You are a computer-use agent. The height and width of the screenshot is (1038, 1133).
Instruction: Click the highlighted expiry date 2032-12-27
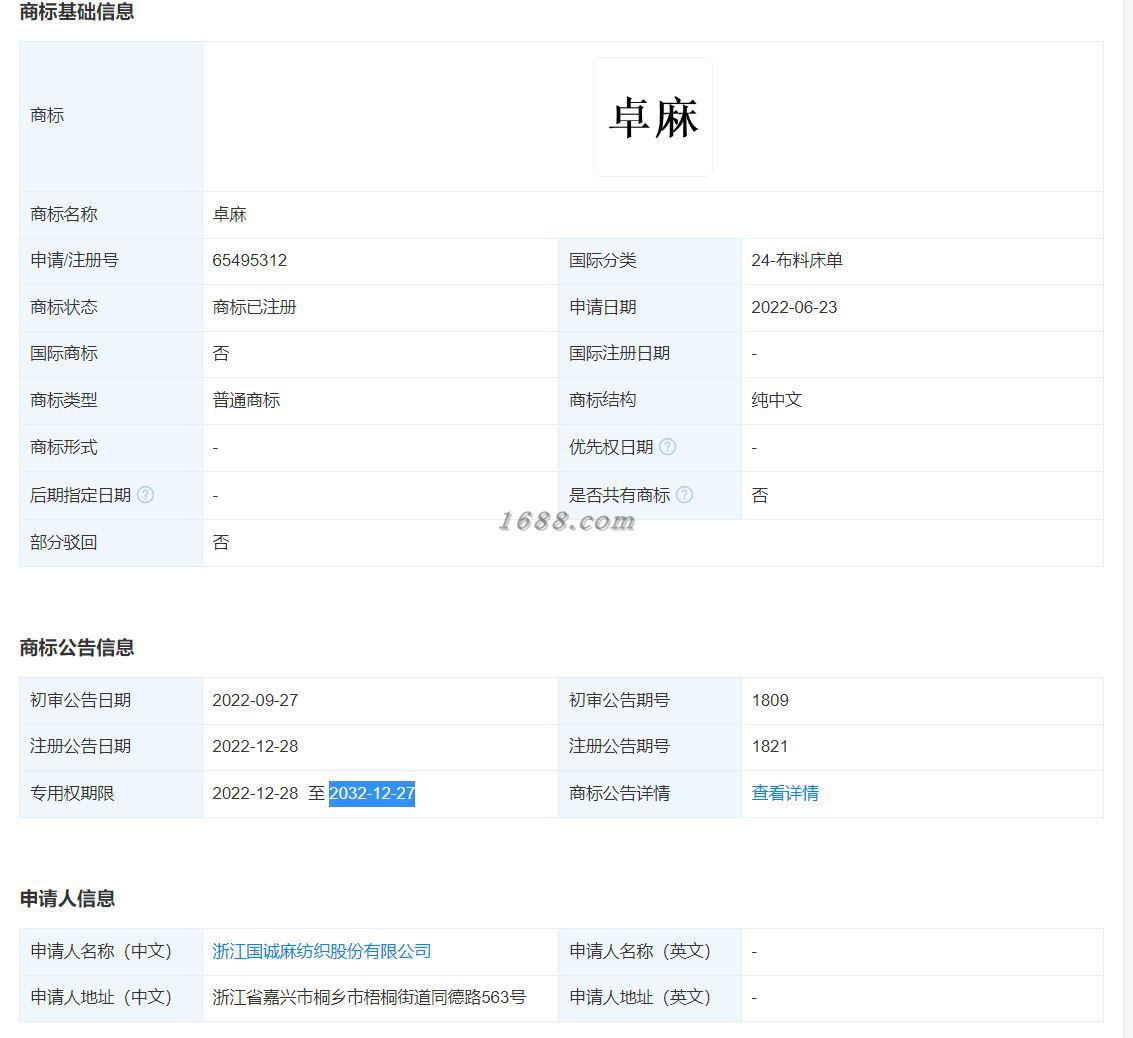point(371,793)
